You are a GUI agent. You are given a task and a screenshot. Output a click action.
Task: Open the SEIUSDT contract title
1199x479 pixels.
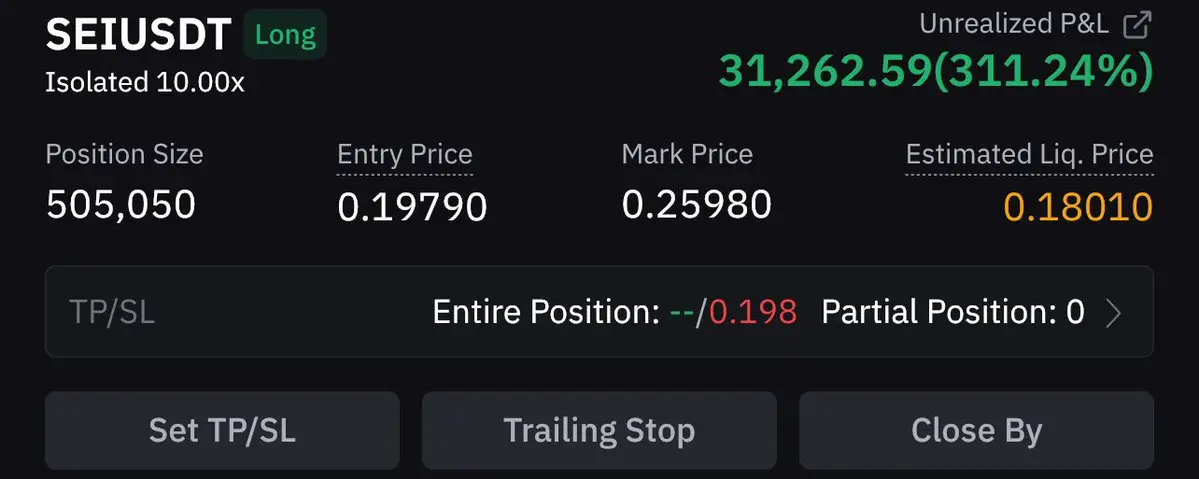coord(138,34)
